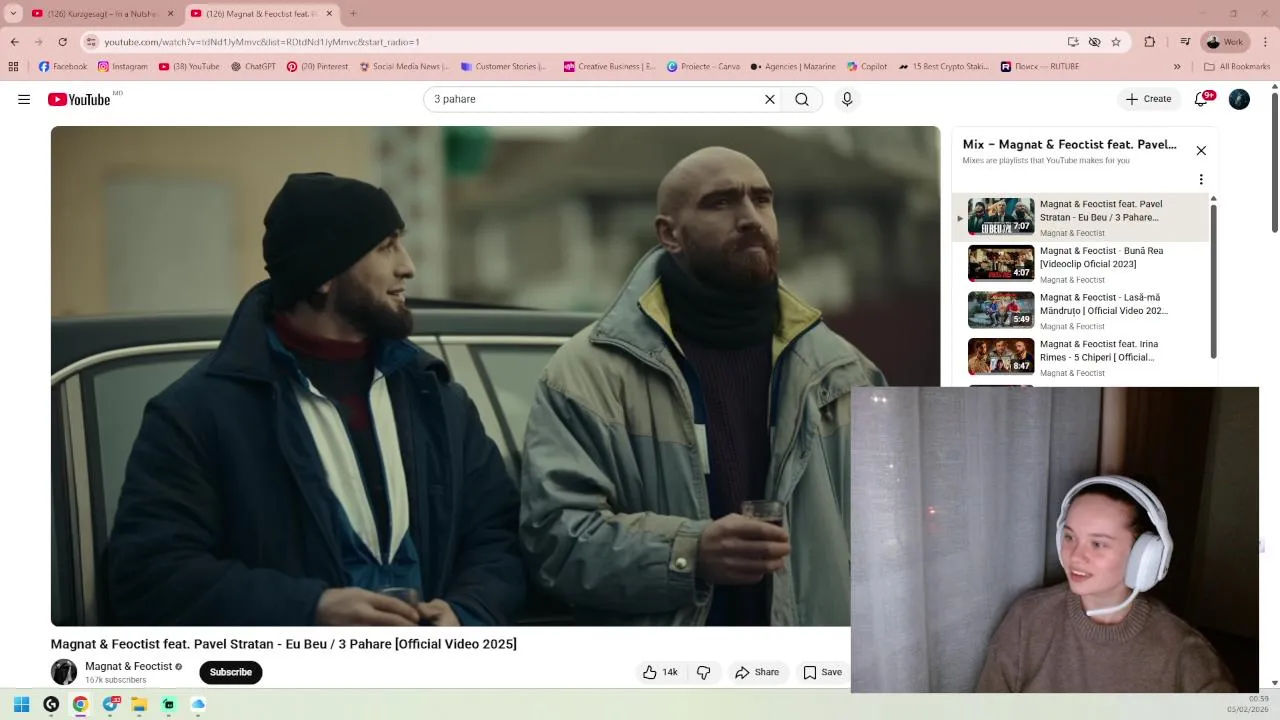Open File Explorer from the taskbar
Viewport: 1280px width, 720px height.
tap(139, 705)
